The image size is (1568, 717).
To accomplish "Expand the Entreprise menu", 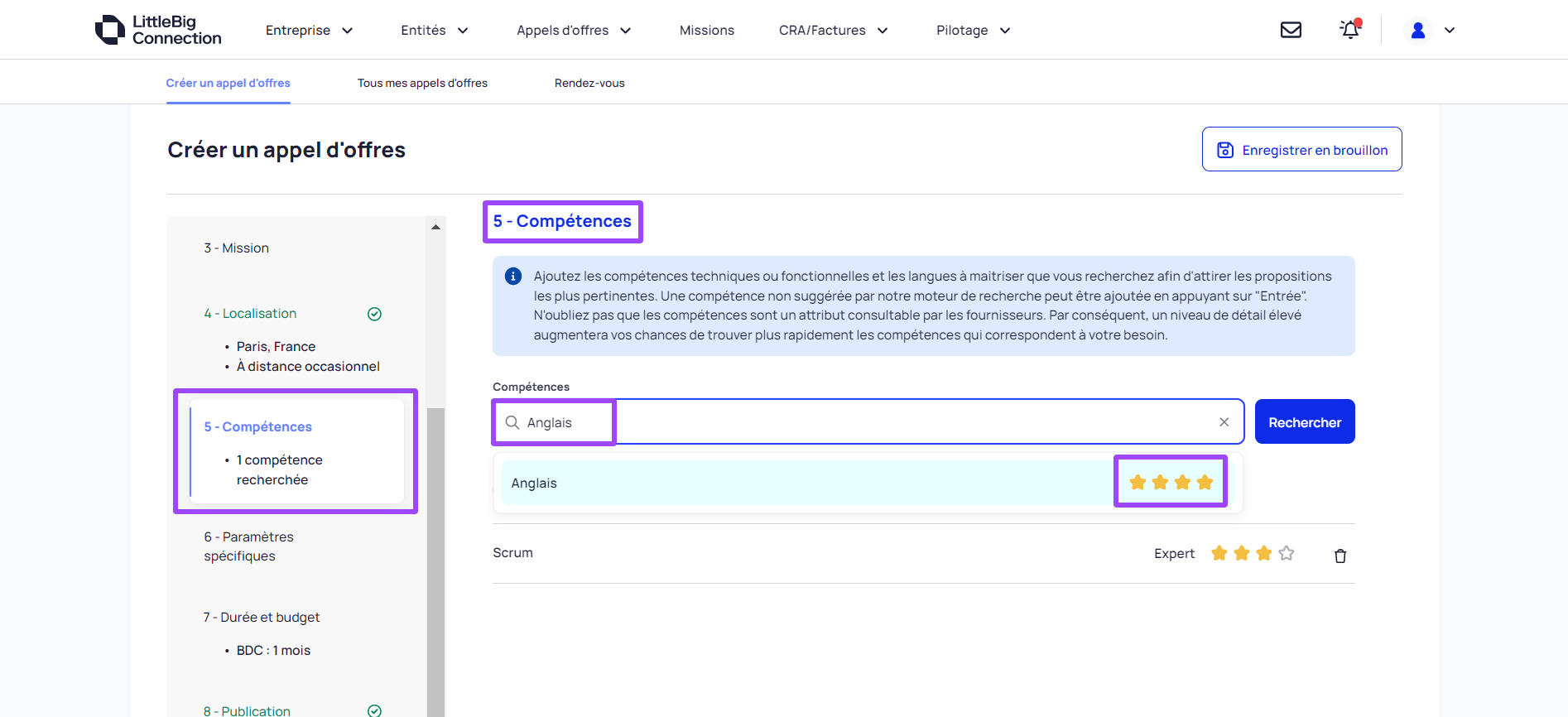I will [309, 31].
